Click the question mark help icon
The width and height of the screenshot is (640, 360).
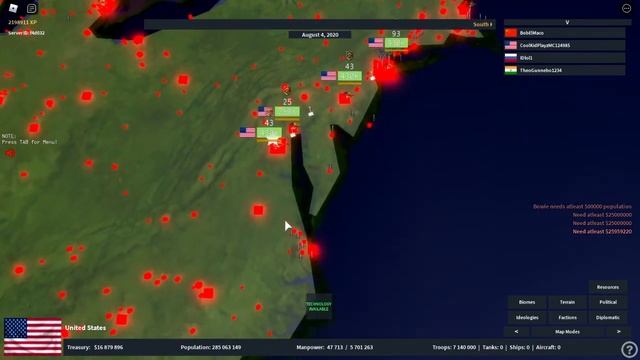pyautogui.click(x=629, y=349)
